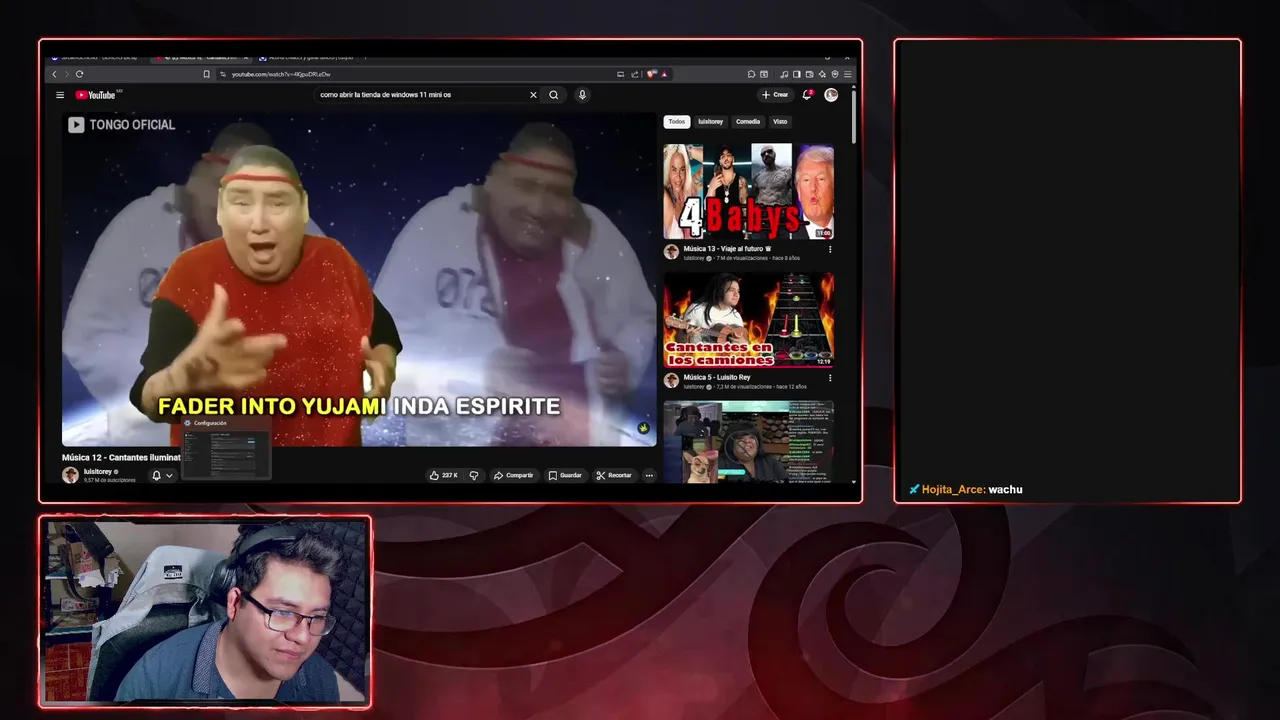Open the luisitorey channel name link

point(98,471)
